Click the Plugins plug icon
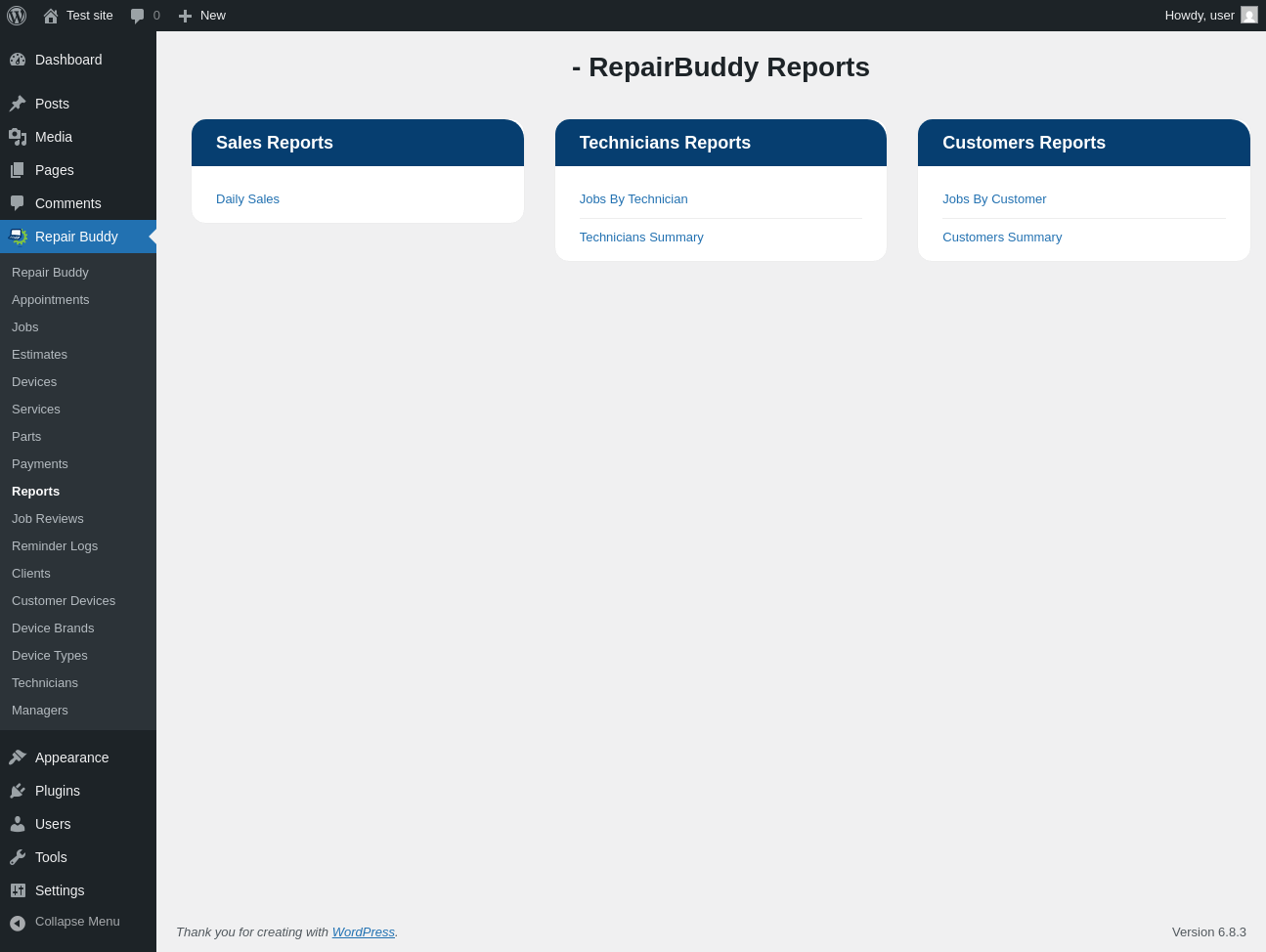The width and height of the screenshot is (1266, 952). tap(18, 791)
